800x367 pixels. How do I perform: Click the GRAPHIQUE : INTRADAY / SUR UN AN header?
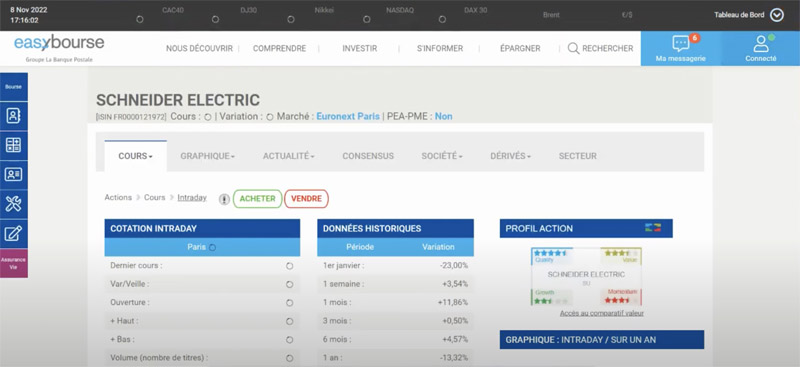point(602,340)
